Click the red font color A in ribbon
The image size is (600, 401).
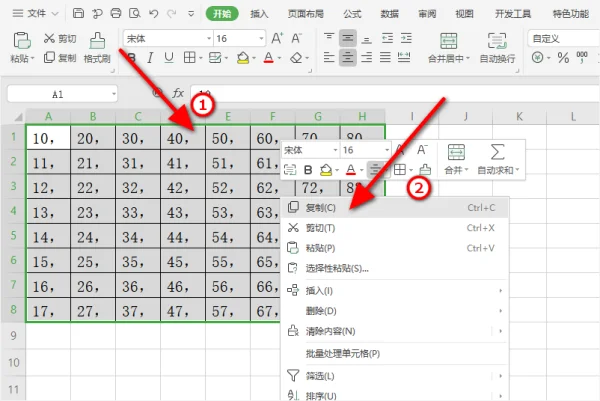269,58
